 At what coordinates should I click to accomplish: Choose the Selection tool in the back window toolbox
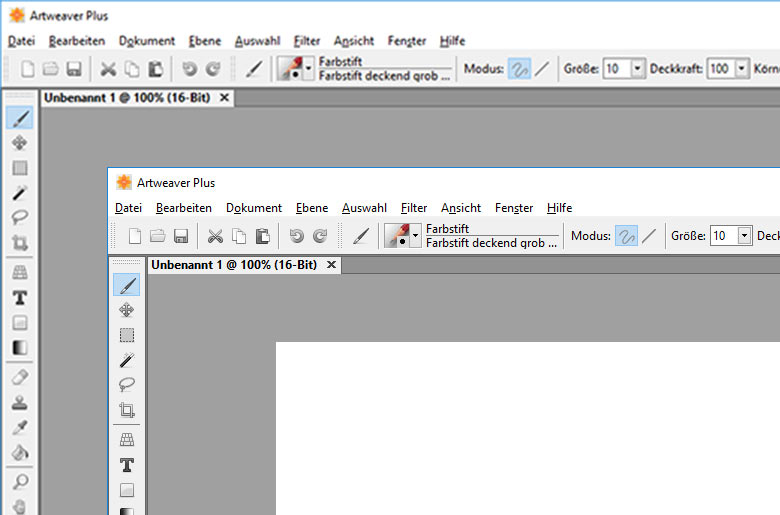[20, 168]
